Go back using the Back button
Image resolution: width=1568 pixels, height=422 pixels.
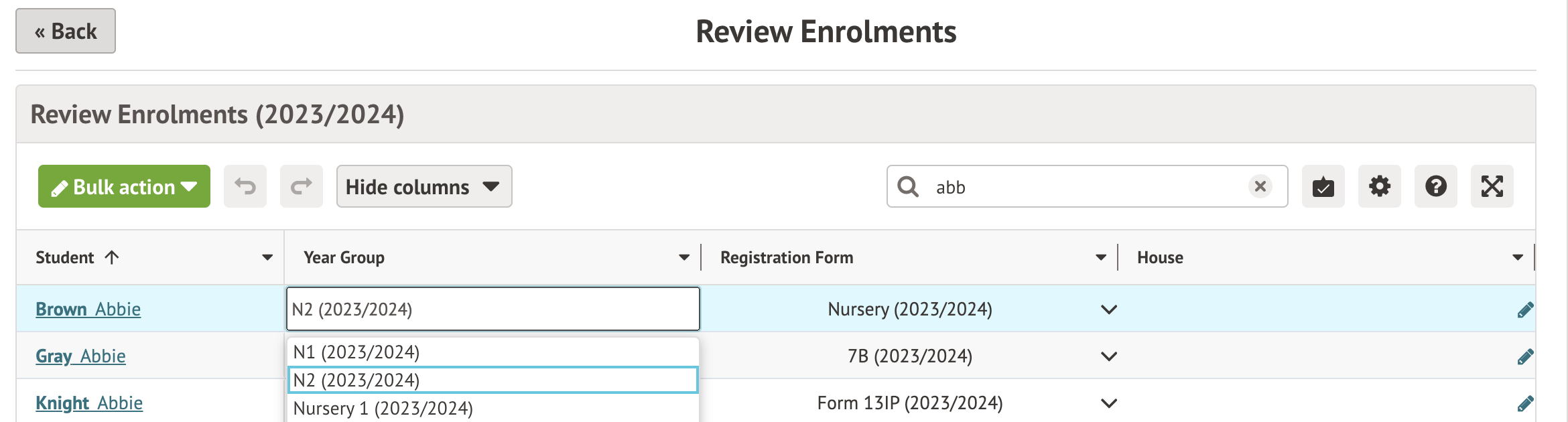pyautogui.click(x=66, y=31)
